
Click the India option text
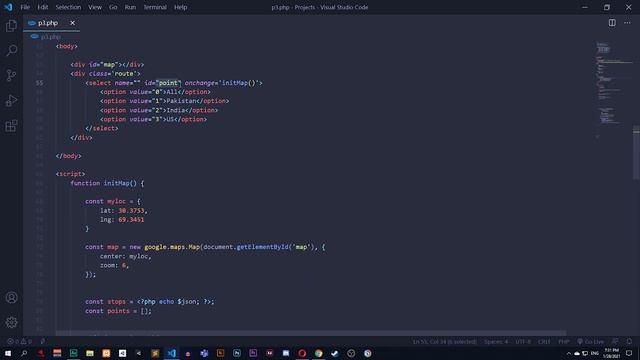pos(176,110)
